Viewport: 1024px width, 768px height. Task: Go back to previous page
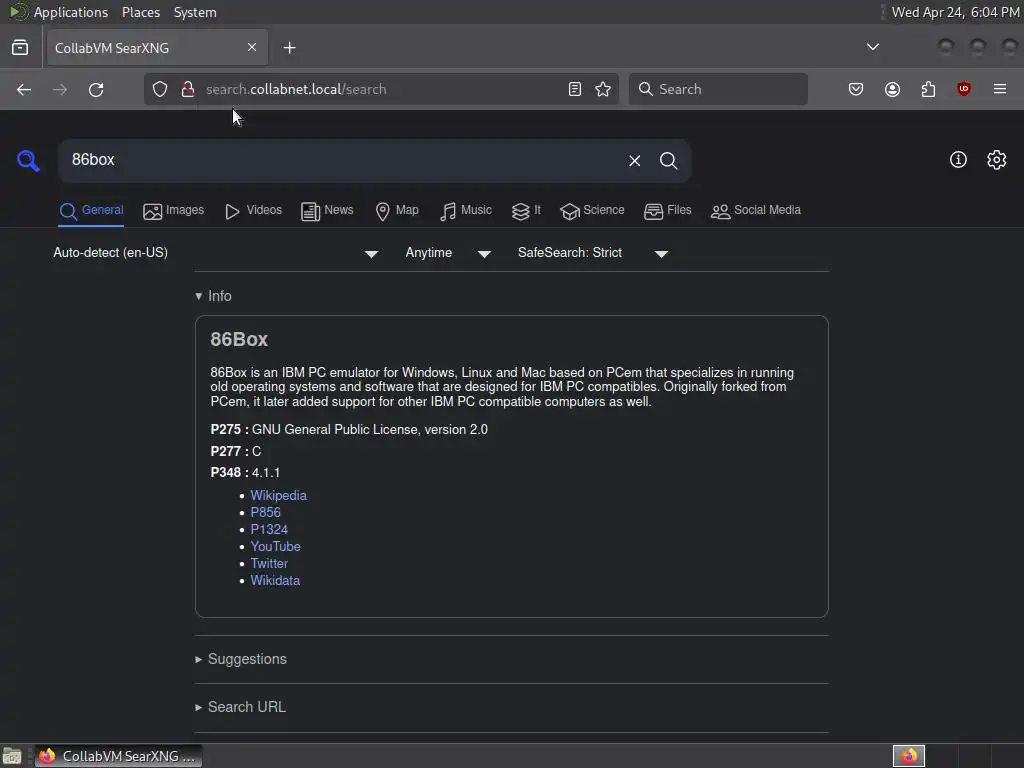[x=24, y=89]
